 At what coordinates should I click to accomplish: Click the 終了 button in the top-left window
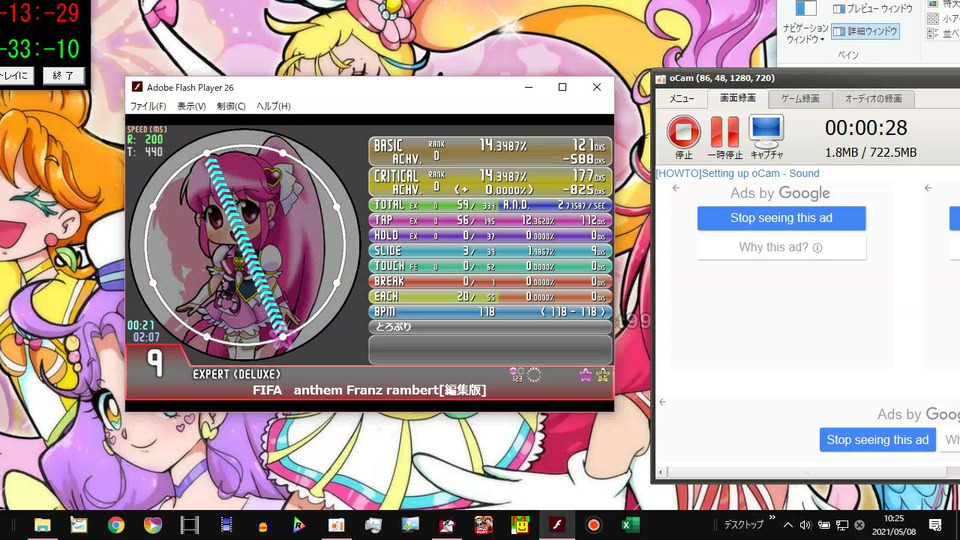click(62, 75)
